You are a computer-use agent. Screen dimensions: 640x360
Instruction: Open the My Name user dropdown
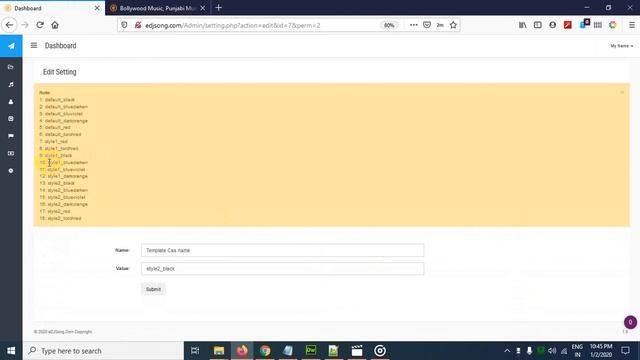click(x=622, y=46)
